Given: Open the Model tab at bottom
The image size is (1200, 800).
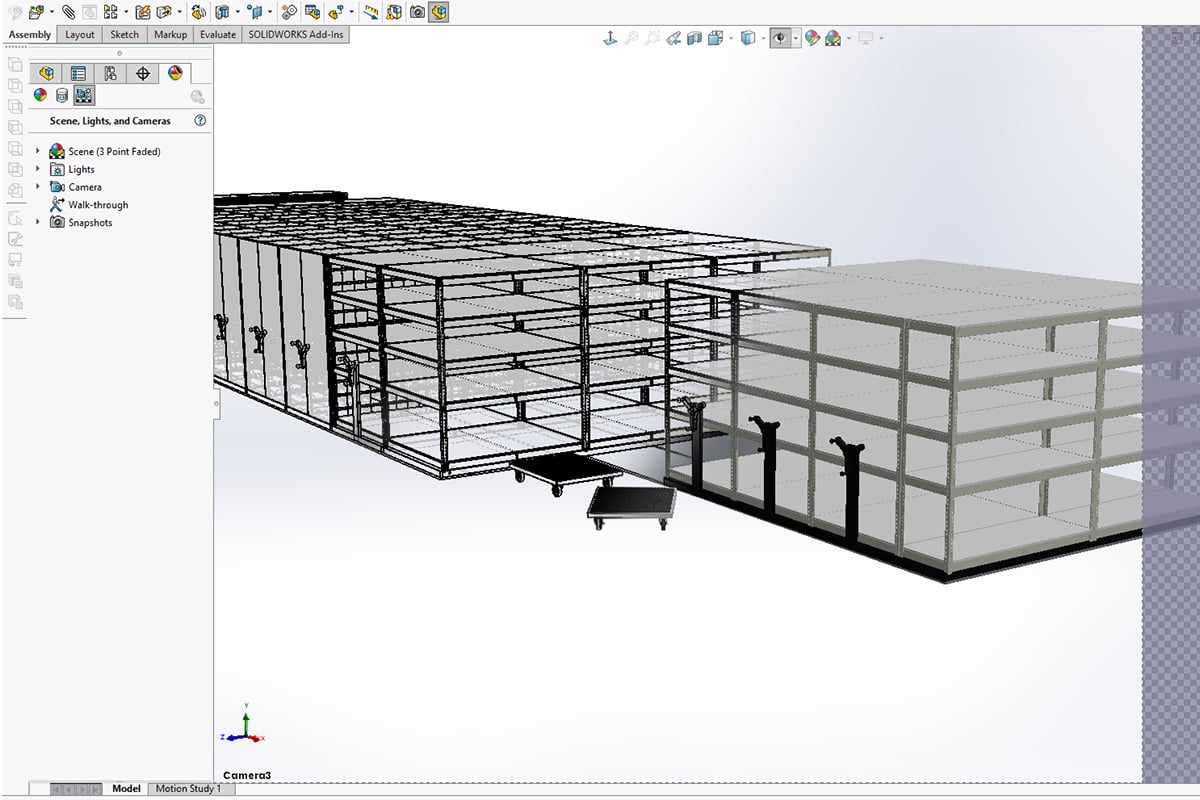Looking at the screenshot, I should (x=126, y=788).
